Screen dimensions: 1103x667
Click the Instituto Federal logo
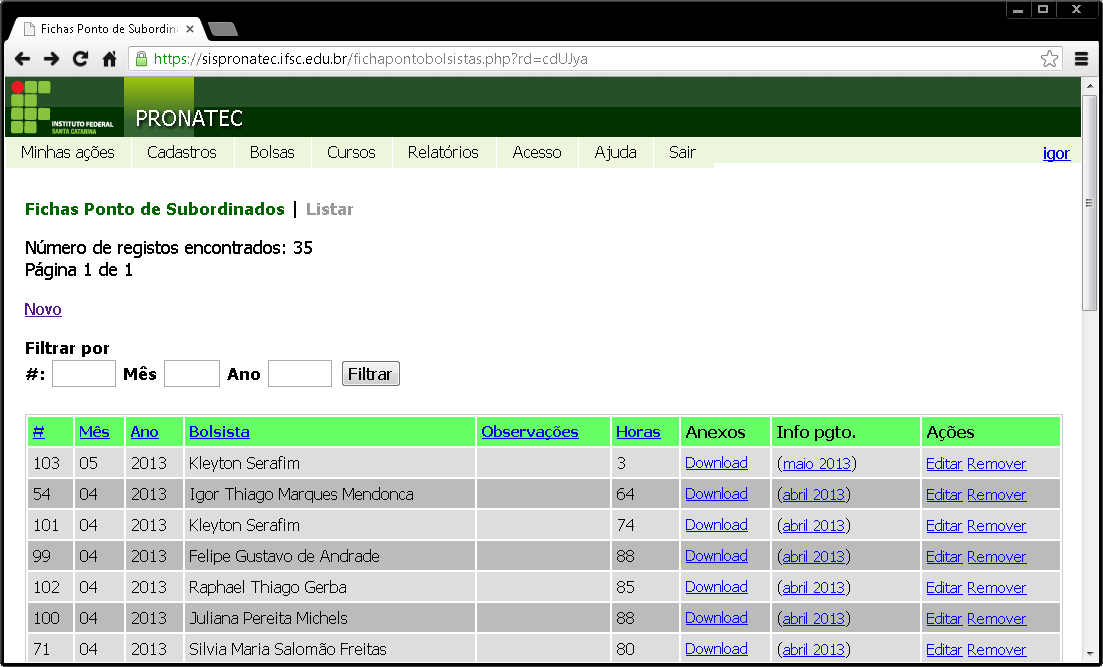[x=63, y=107]
